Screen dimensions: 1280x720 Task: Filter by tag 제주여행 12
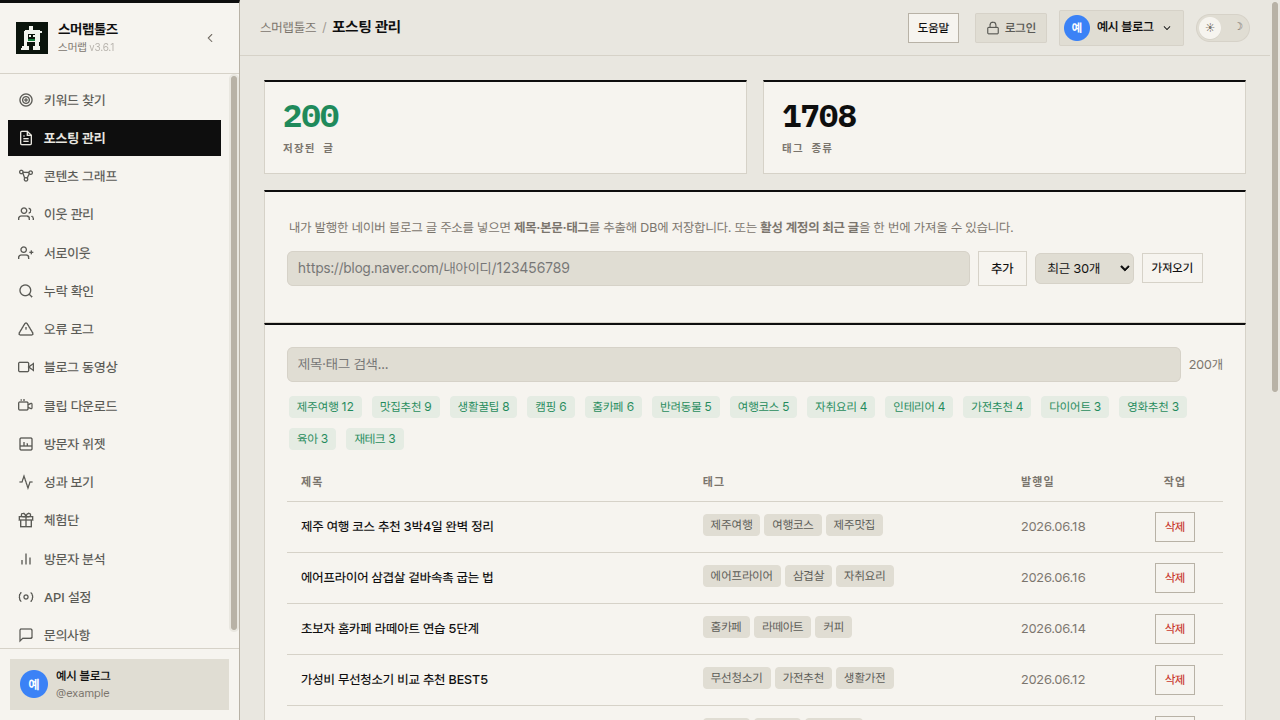point(325,407)
